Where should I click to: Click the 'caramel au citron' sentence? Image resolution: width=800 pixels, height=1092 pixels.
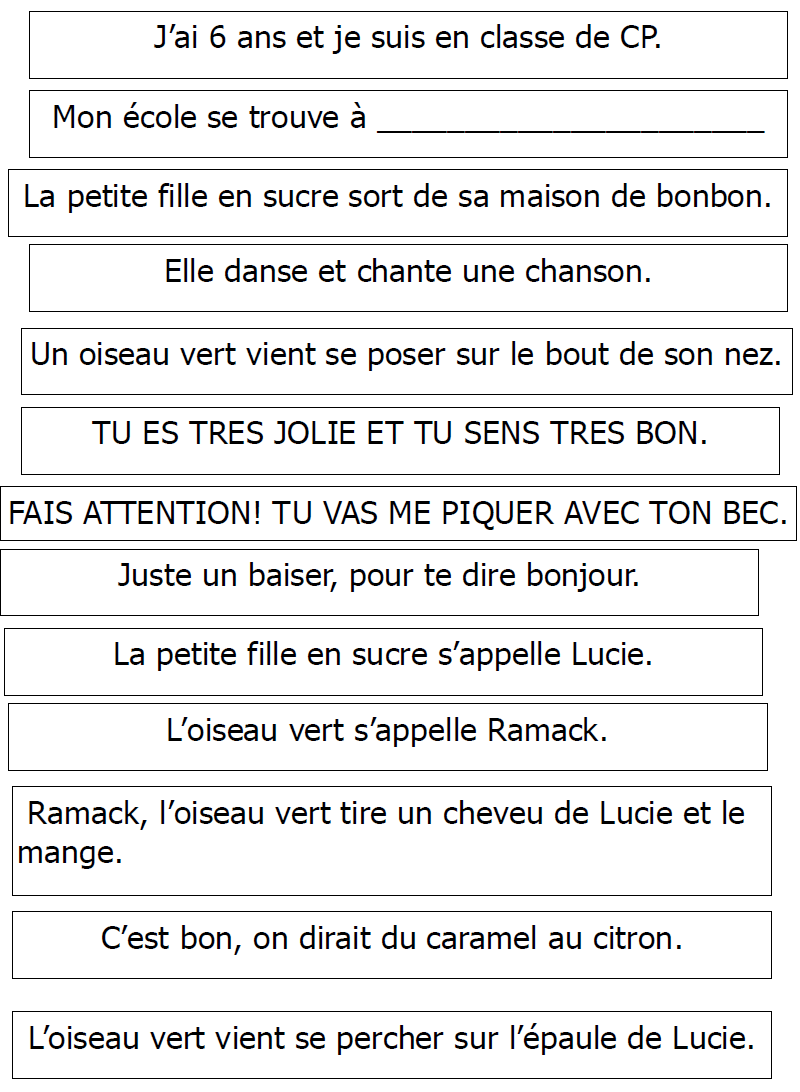click(x=391, y=939)
